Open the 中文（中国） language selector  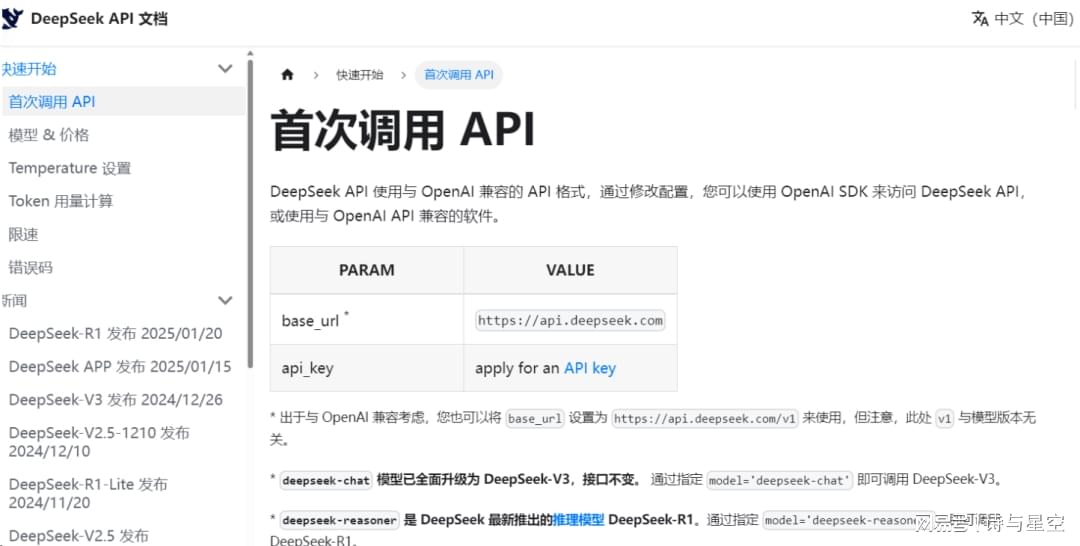tap(1034, 19)
